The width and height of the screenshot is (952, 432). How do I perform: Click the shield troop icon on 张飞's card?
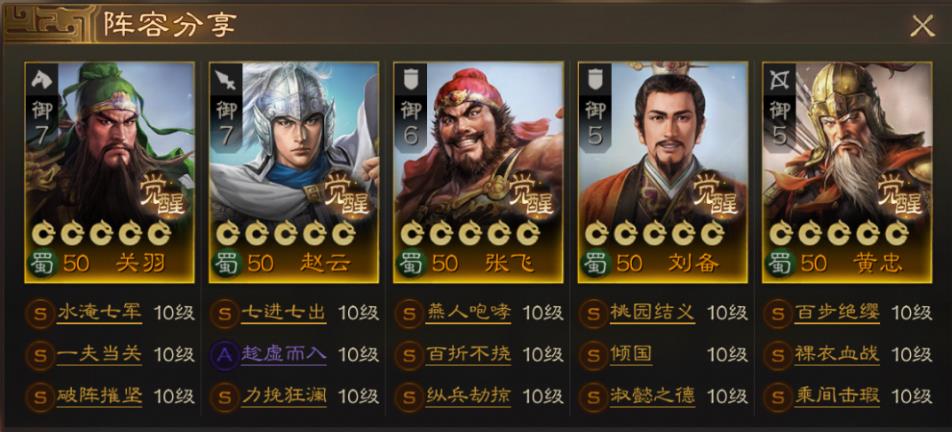point(410,78)
